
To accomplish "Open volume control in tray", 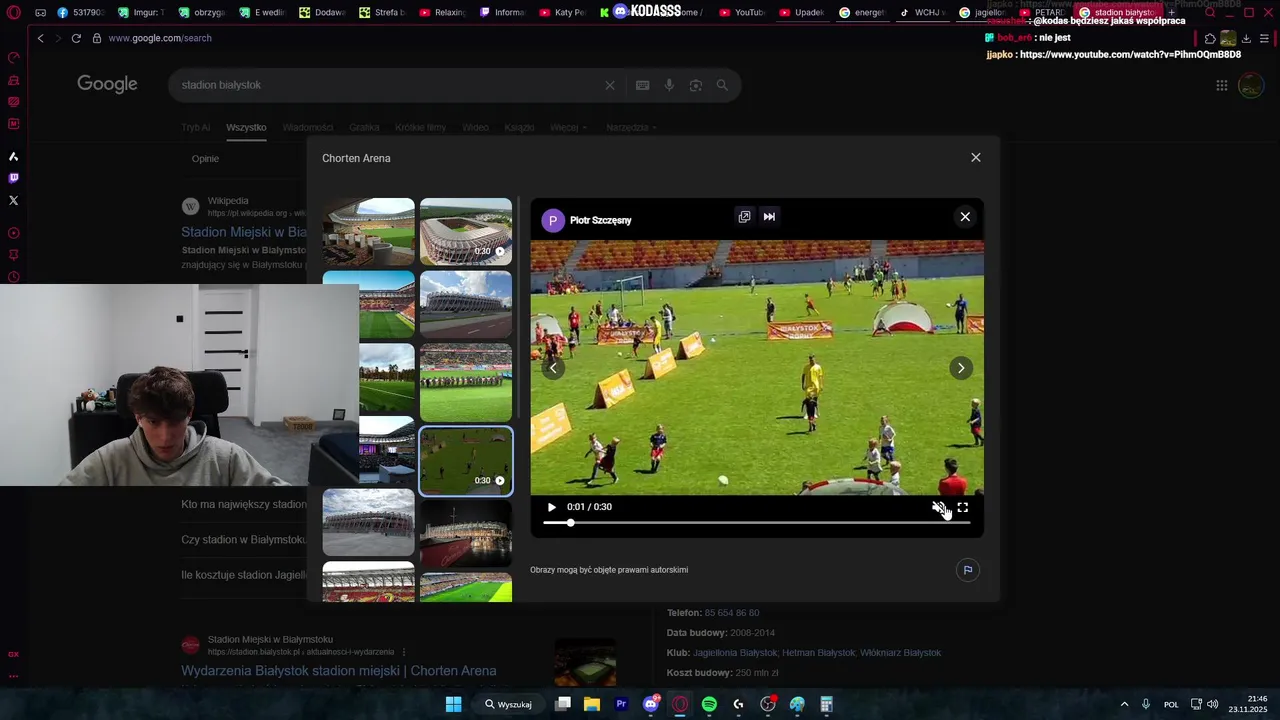I will point(1212,704).
